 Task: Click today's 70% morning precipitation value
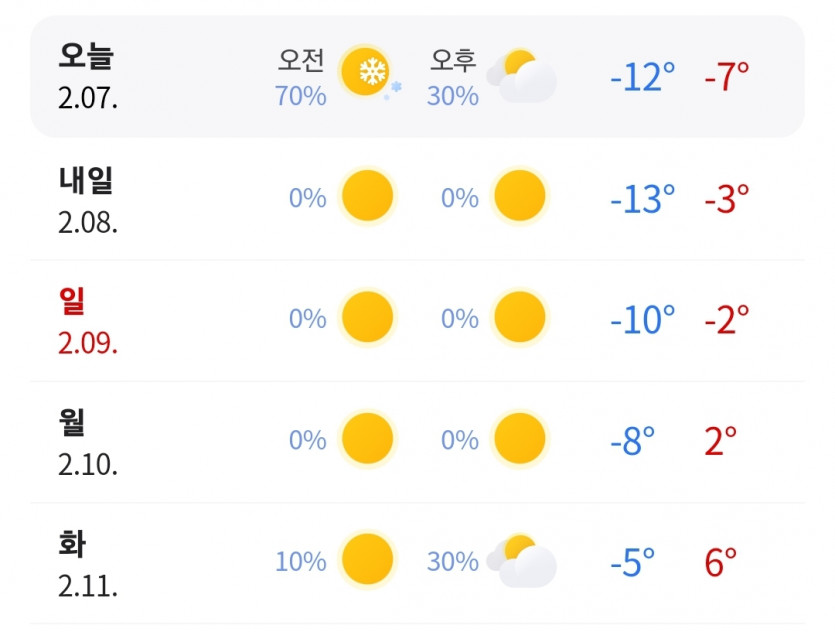tap(301, 96)
